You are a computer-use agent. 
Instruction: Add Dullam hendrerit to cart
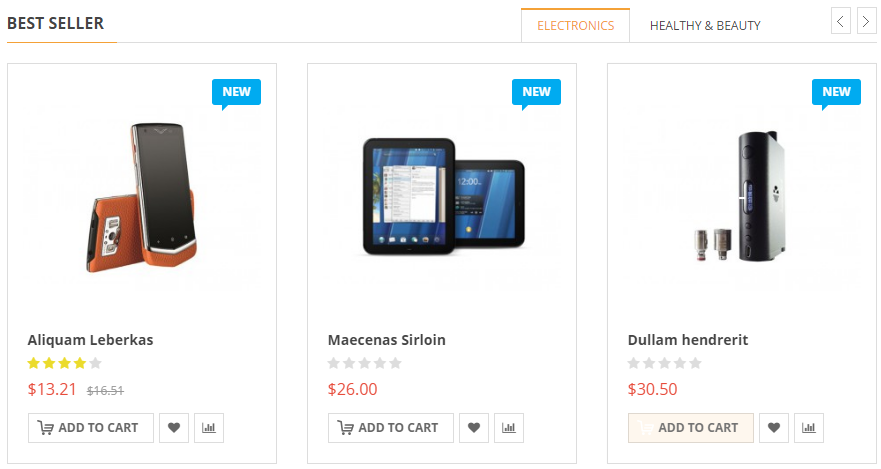click(x=691, y=428)
